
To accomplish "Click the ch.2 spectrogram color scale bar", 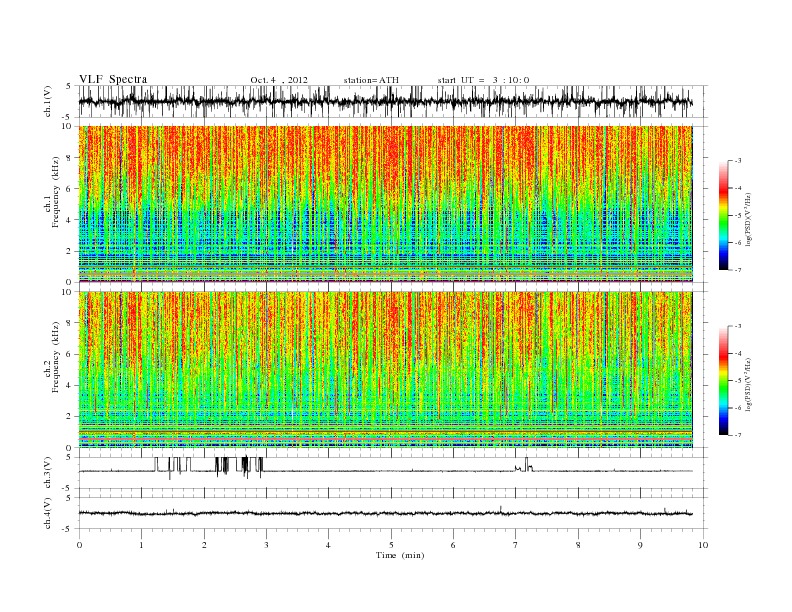I will pyautogui.click(x=723, y=380).
